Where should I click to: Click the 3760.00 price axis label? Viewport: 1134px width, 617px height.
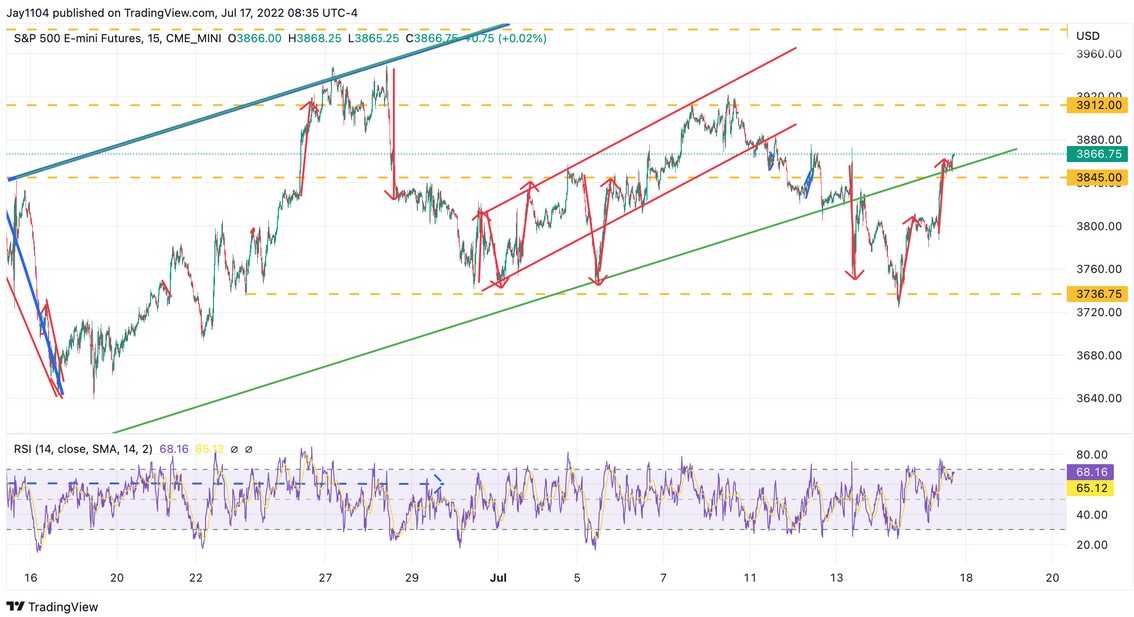click(x=1099, y=269)
